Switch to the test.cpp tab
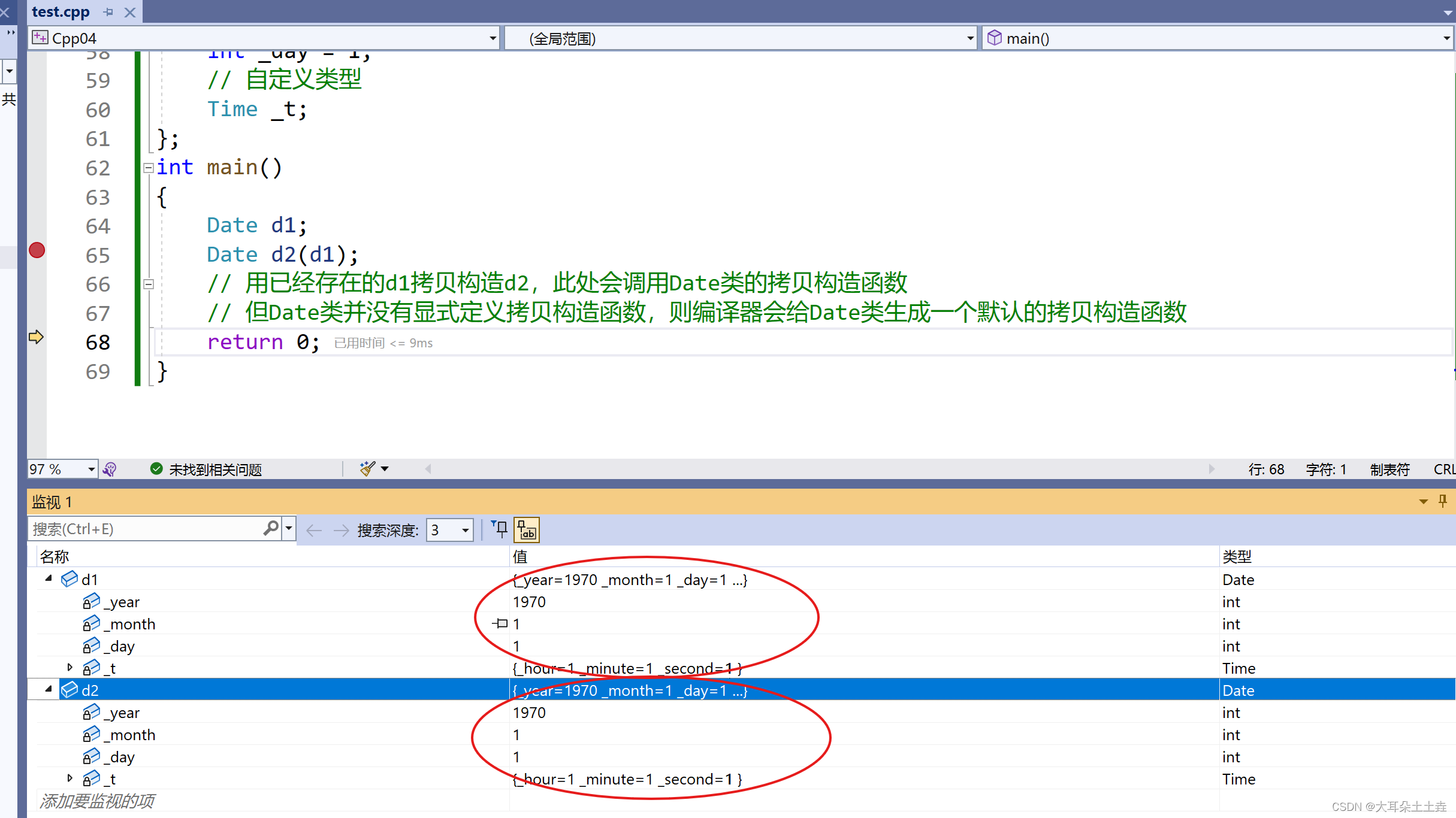 (61, 11)
